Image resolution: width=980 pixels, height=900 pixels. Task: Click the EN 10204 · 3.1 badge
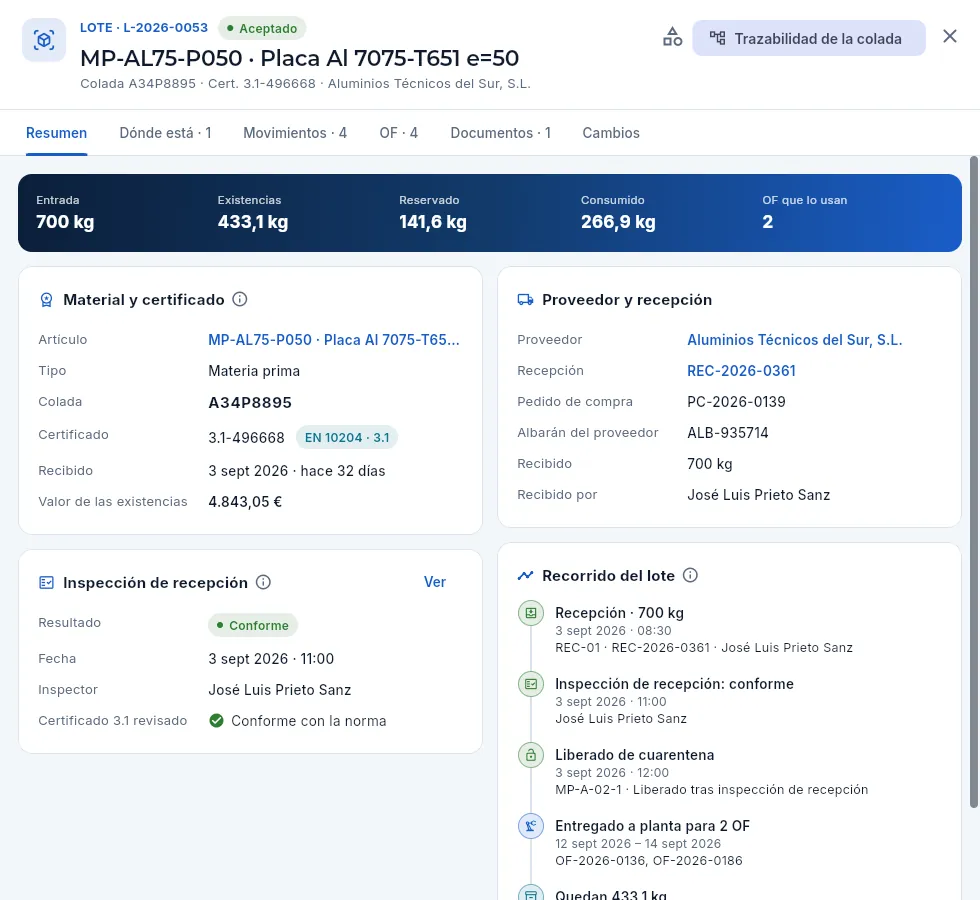pyautogui.click(x=347, y=438)
